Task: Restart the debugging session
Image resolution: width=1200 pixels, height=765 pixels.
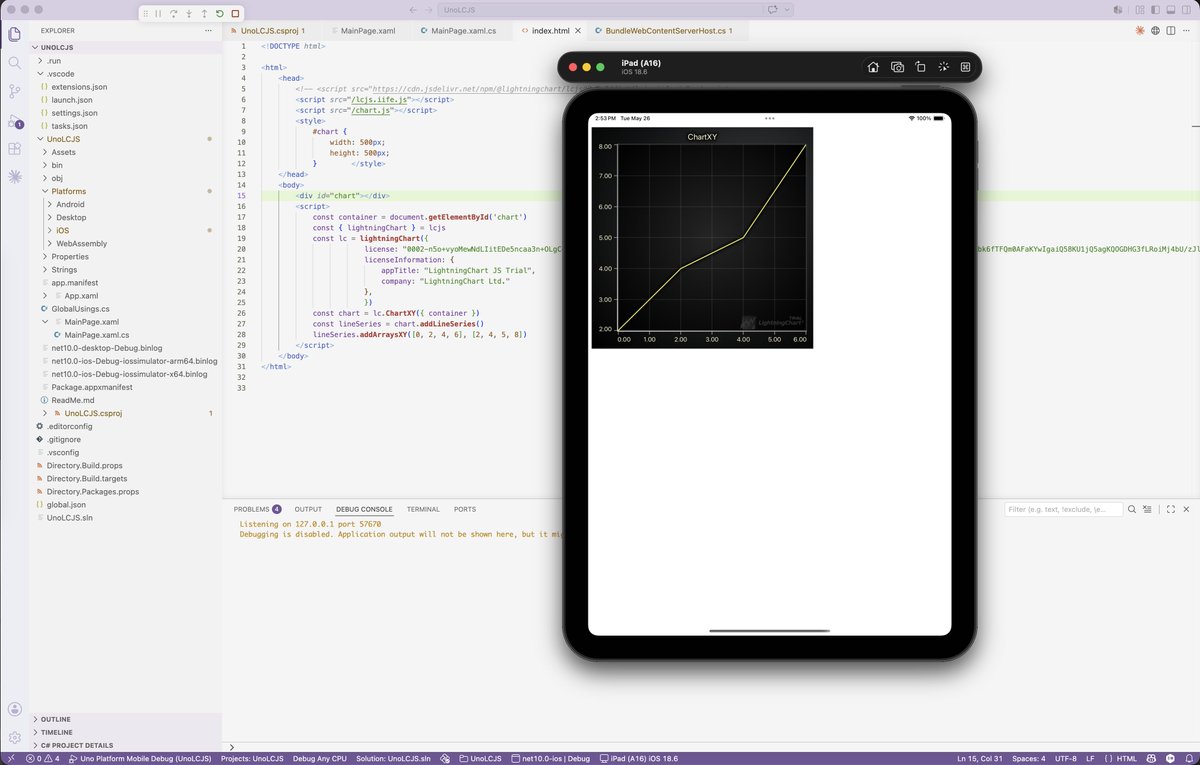Action: 219,14
